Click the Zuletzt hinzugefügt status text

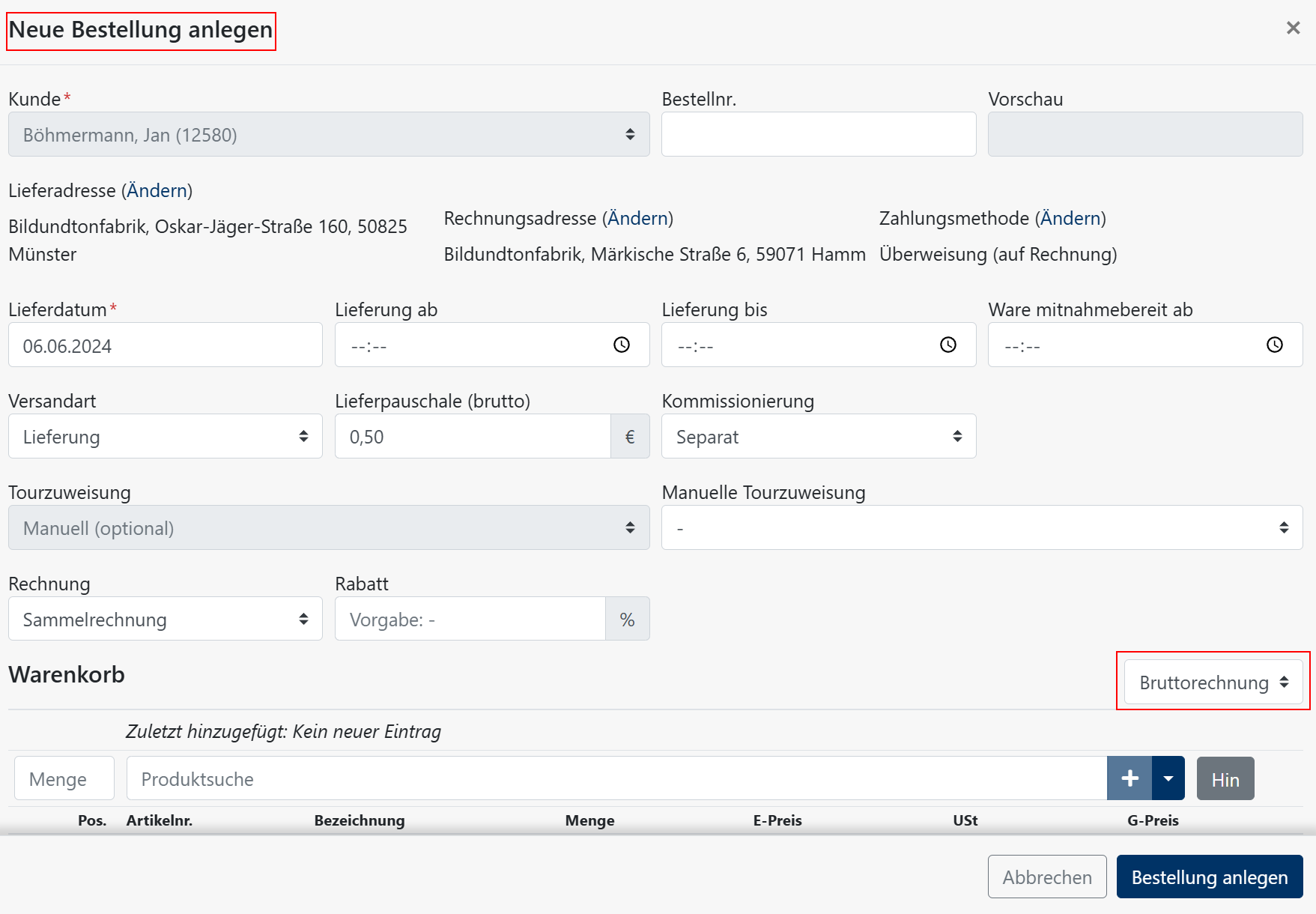pyautogui.click(x=283, y=731)
